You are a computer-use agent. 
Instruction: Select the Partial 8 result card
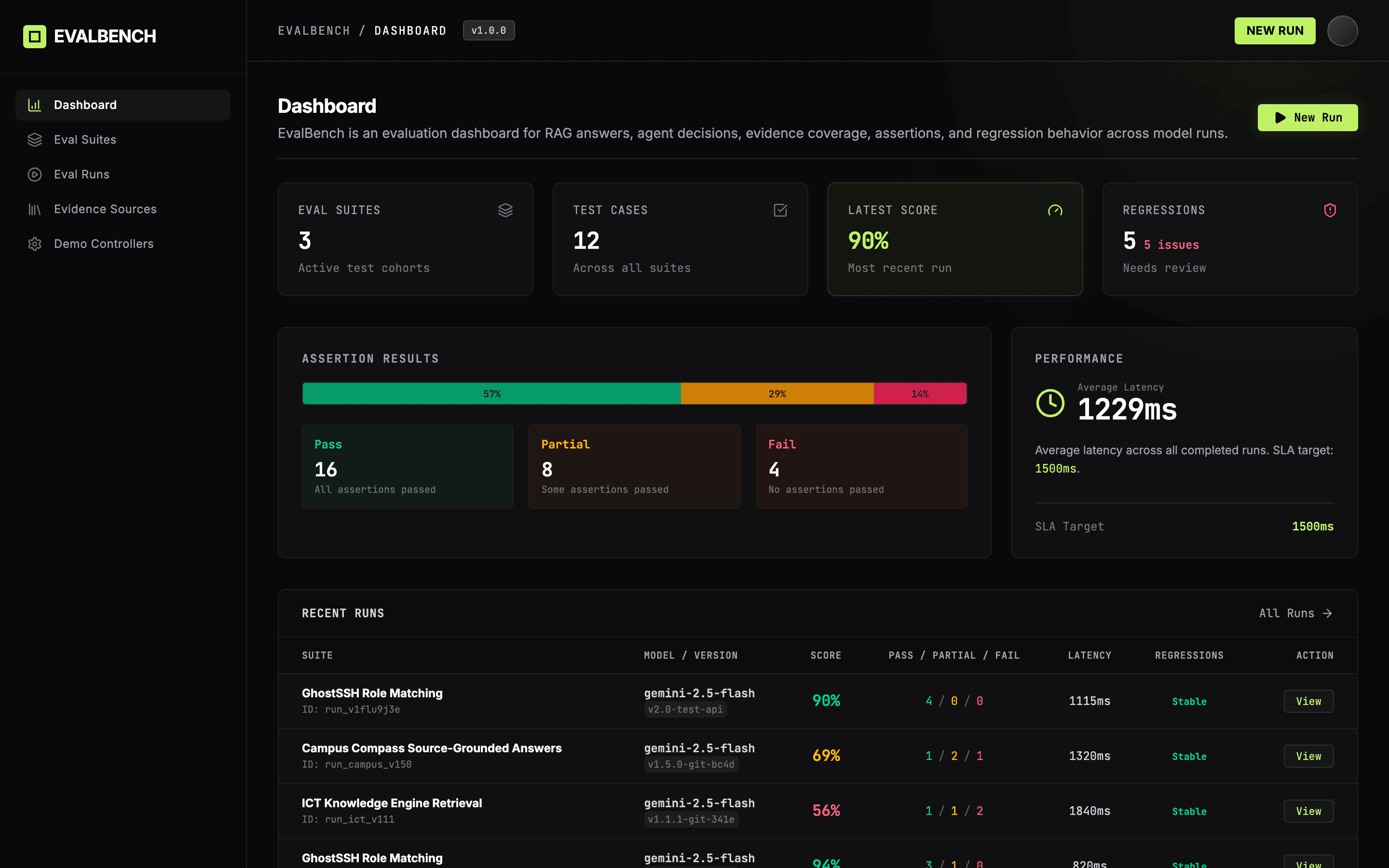click(634, 466)
